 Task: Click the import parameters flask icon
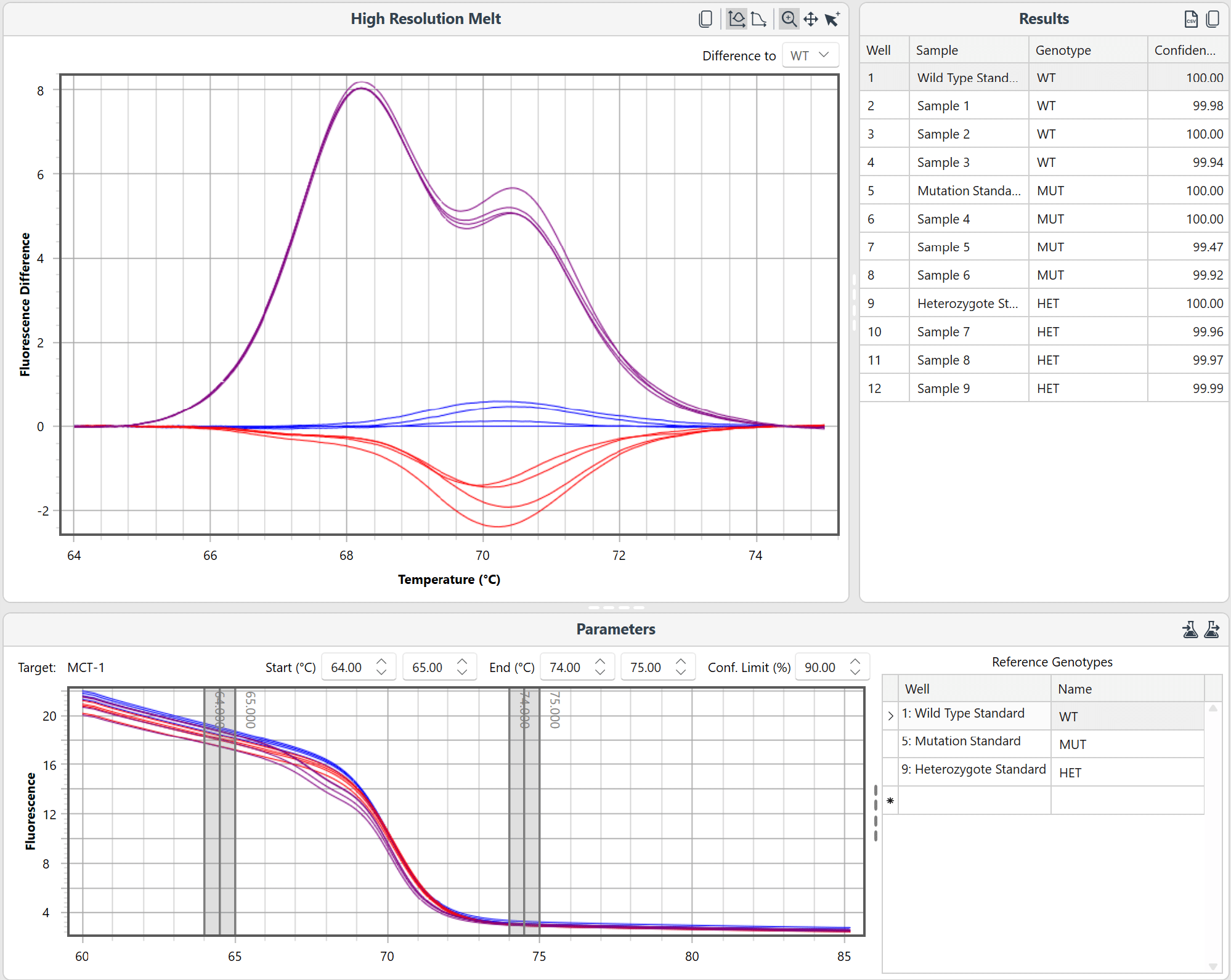coord(1190,630)
